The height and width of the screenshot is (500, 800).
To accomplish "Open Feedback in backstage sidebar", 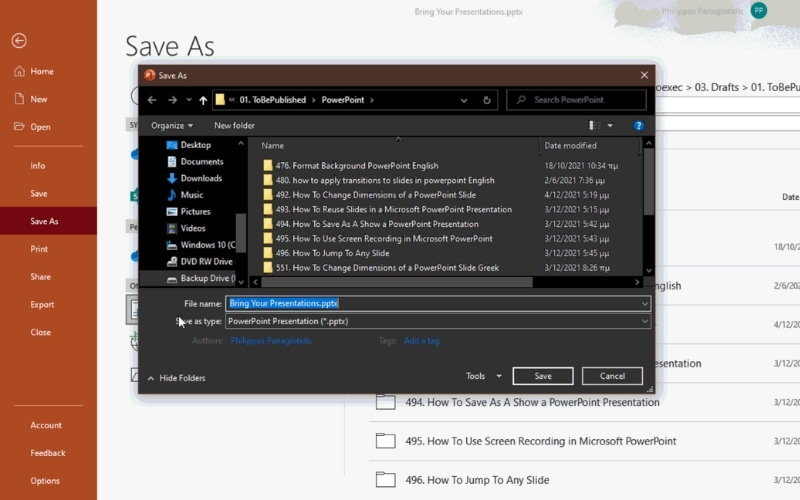I will click(x=47, y=453).
